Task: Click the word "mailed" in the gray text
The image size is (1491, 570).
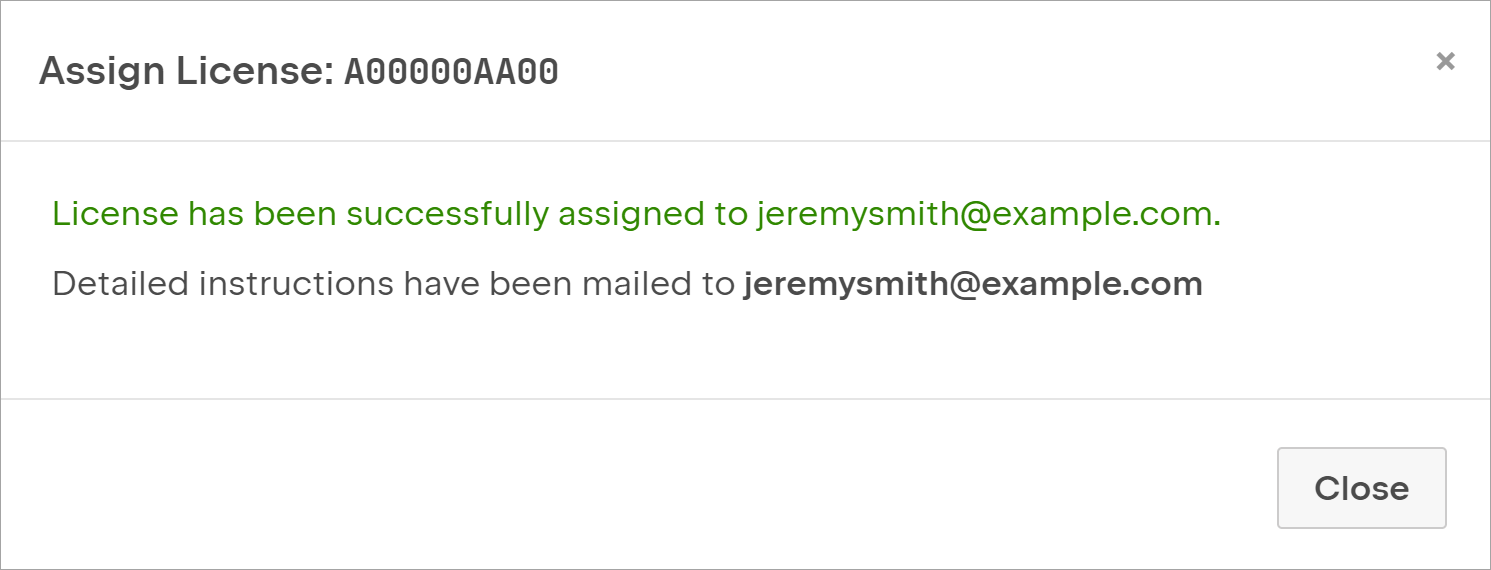Action: 641,284
